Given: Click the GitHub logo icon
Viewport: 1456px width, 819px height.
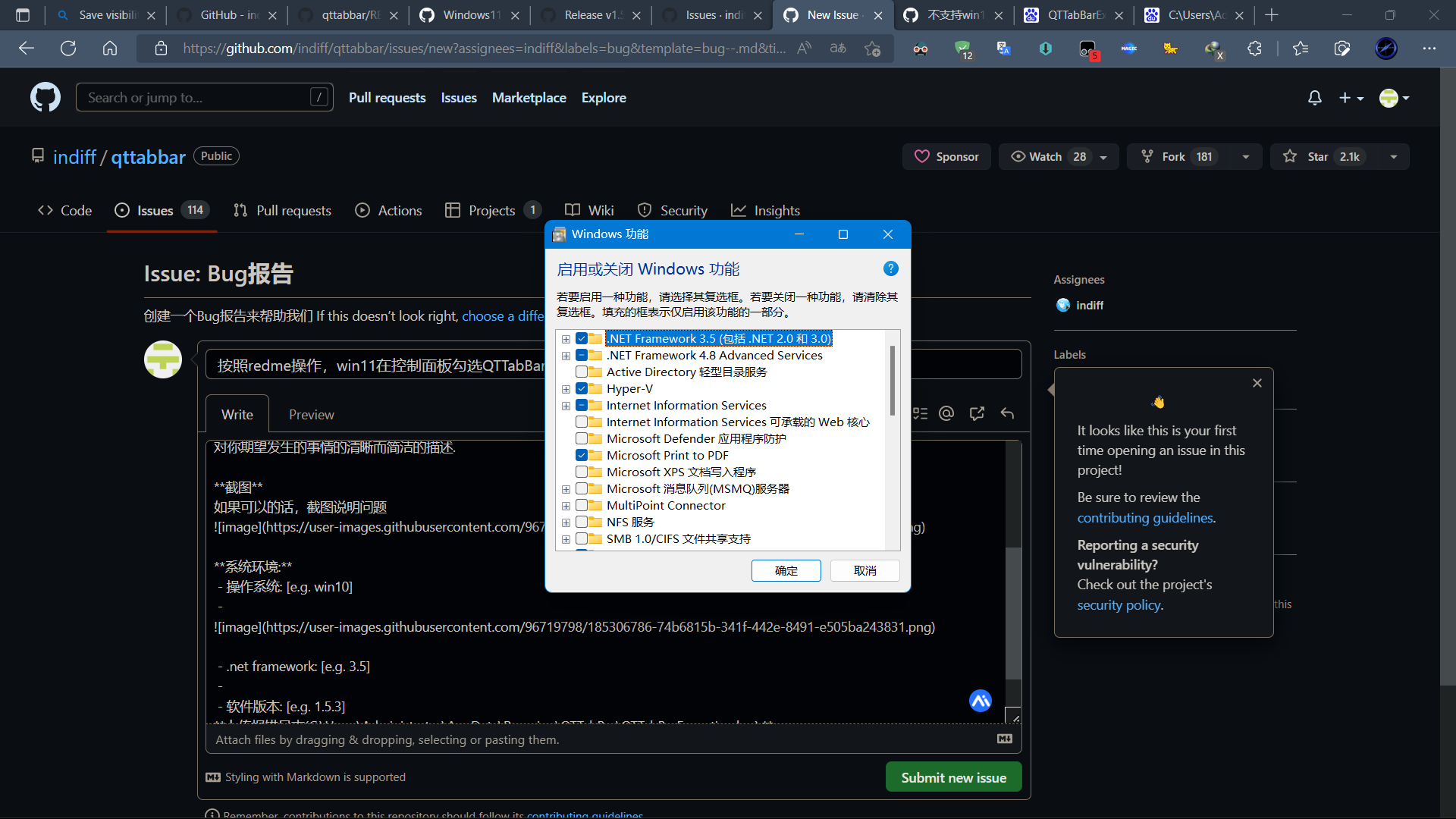Looking at the screenshot, I should (x=45, y=97).
